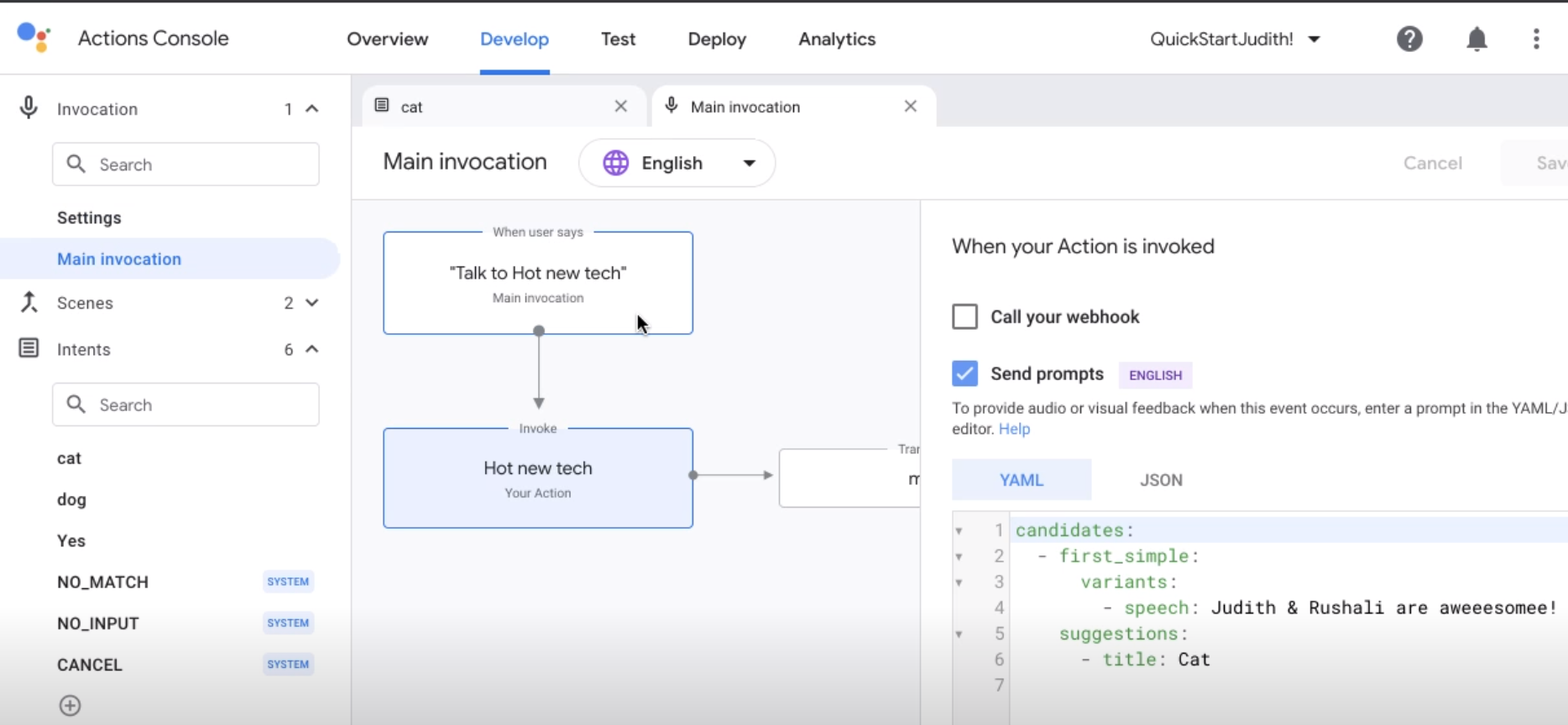Open the Yes intent
Screen dimensions: 1568x725
click(71, 540)
